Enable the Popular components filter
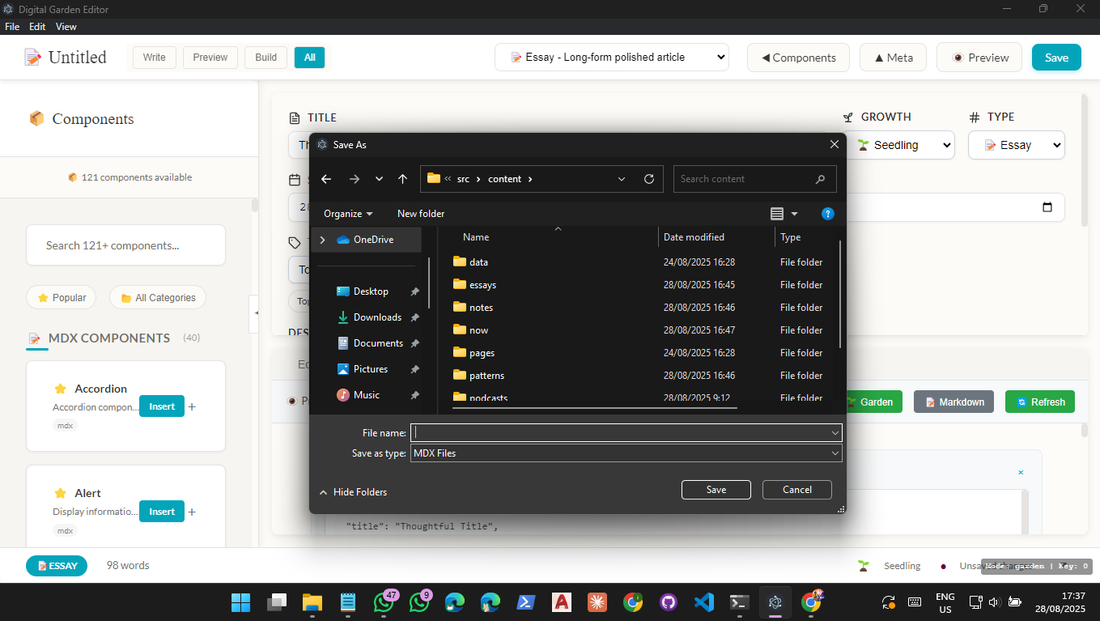Viewport: 1100px width, 621px height. [x=61, y=297]
